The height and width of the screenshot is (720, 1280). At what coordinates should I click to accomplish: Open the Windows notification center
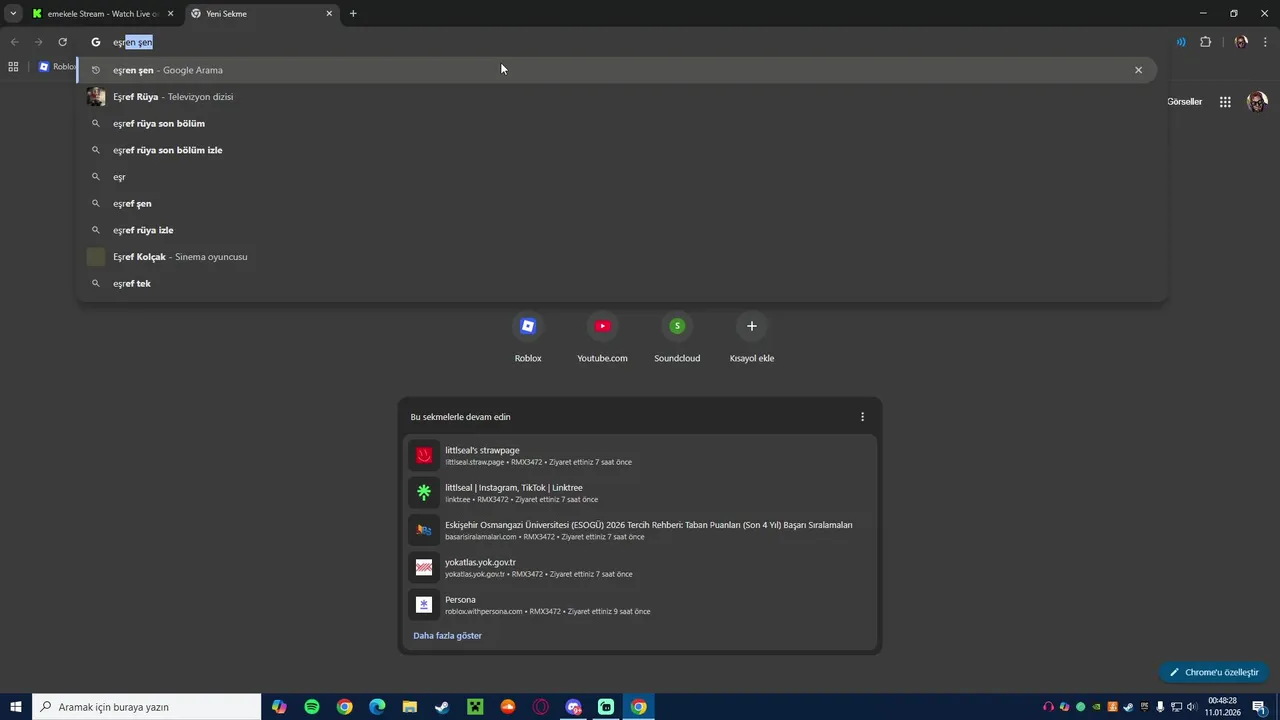tap(1260, 707)
